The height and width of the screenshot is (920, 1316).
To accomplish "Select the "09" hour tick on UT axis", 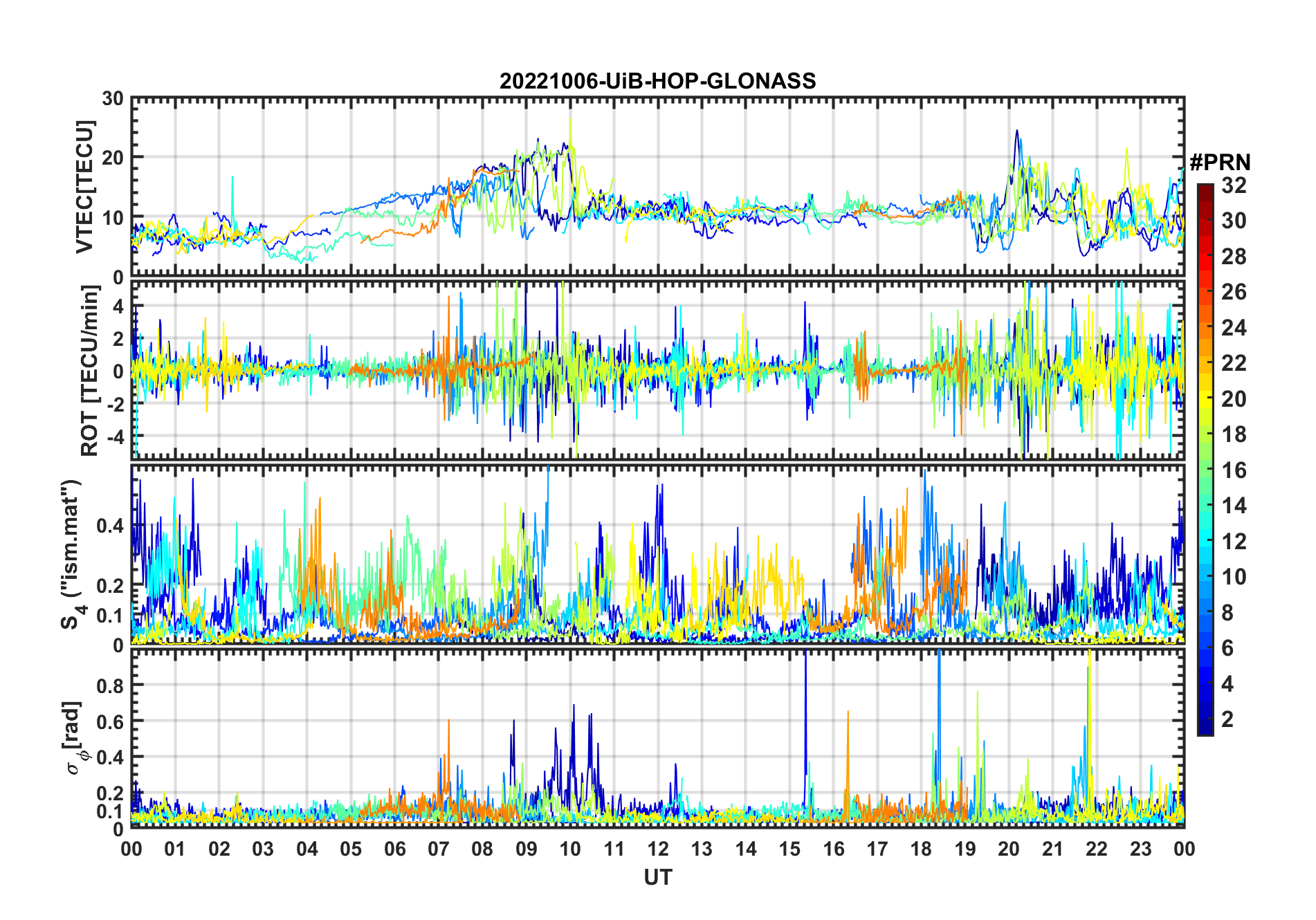I will pos(527,849).
